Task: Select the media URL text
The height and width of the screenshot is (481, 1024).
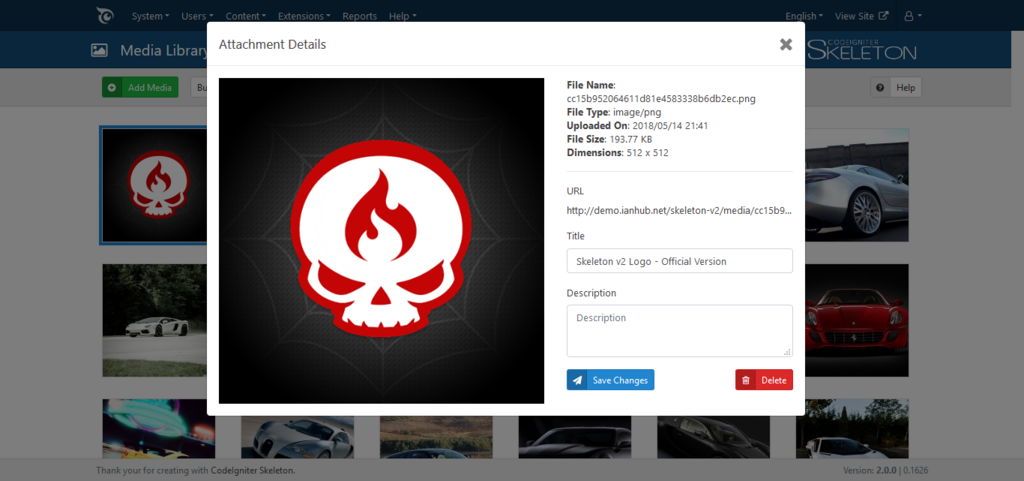Action: pos(679,211)
